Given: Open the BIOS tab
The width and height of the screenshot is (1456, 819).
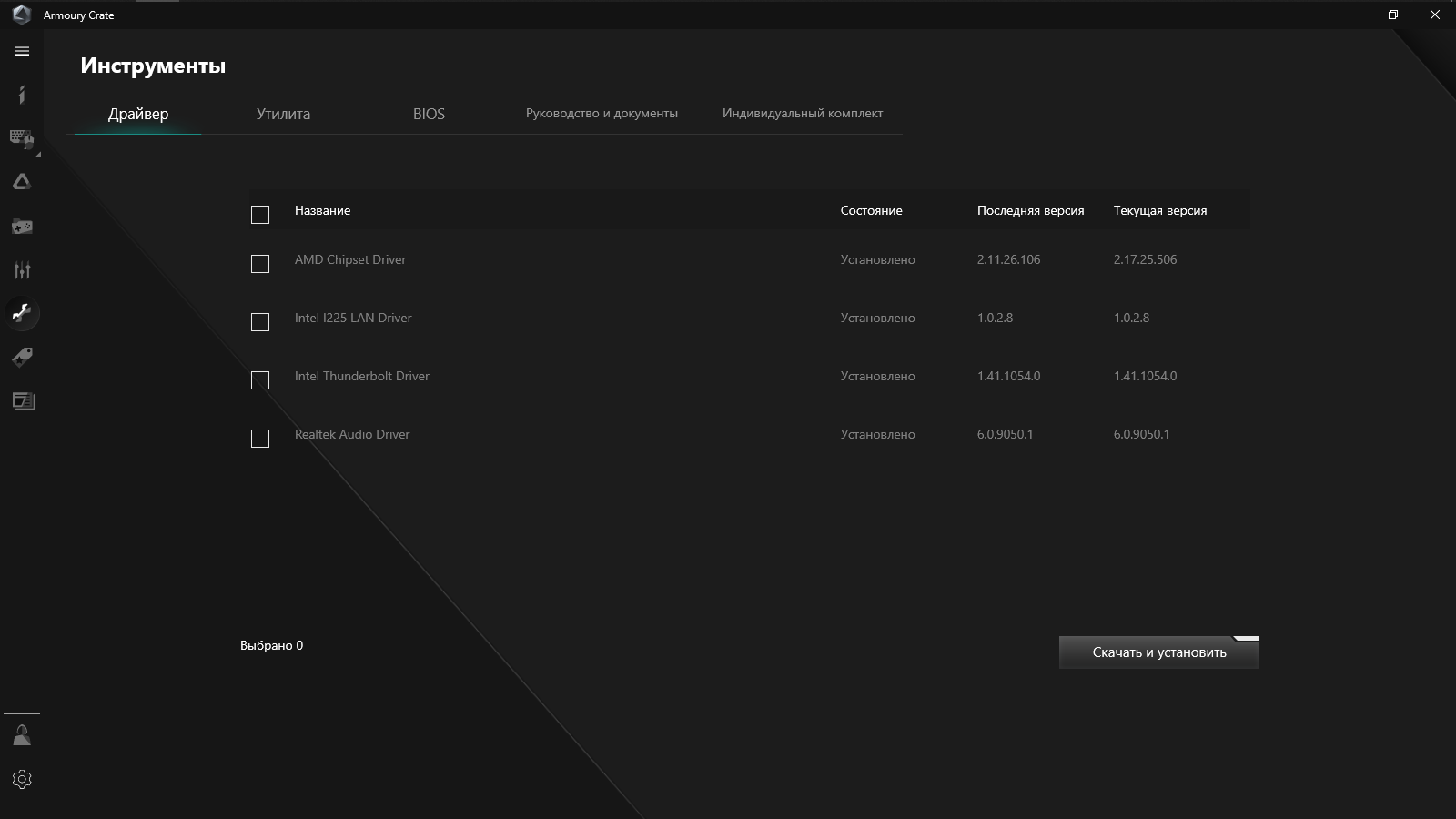Looking at the screenshot, I should point(429,114).
